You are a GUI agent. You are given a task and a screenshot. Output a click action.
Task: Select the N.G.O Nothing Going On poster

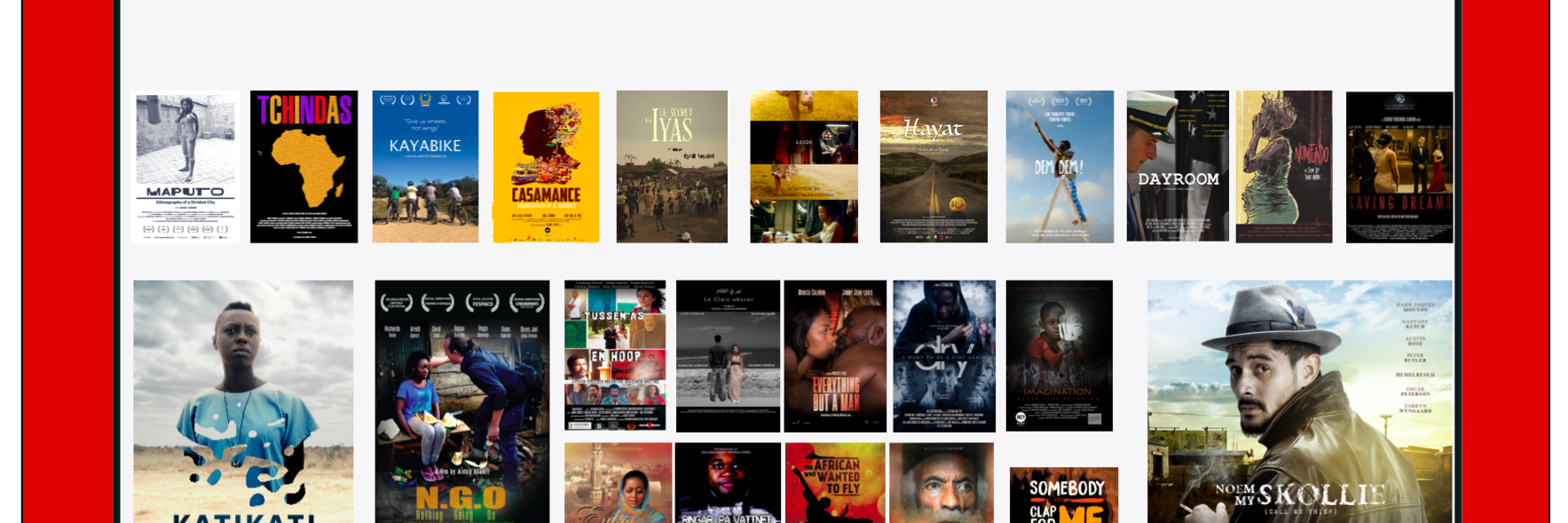462,401
